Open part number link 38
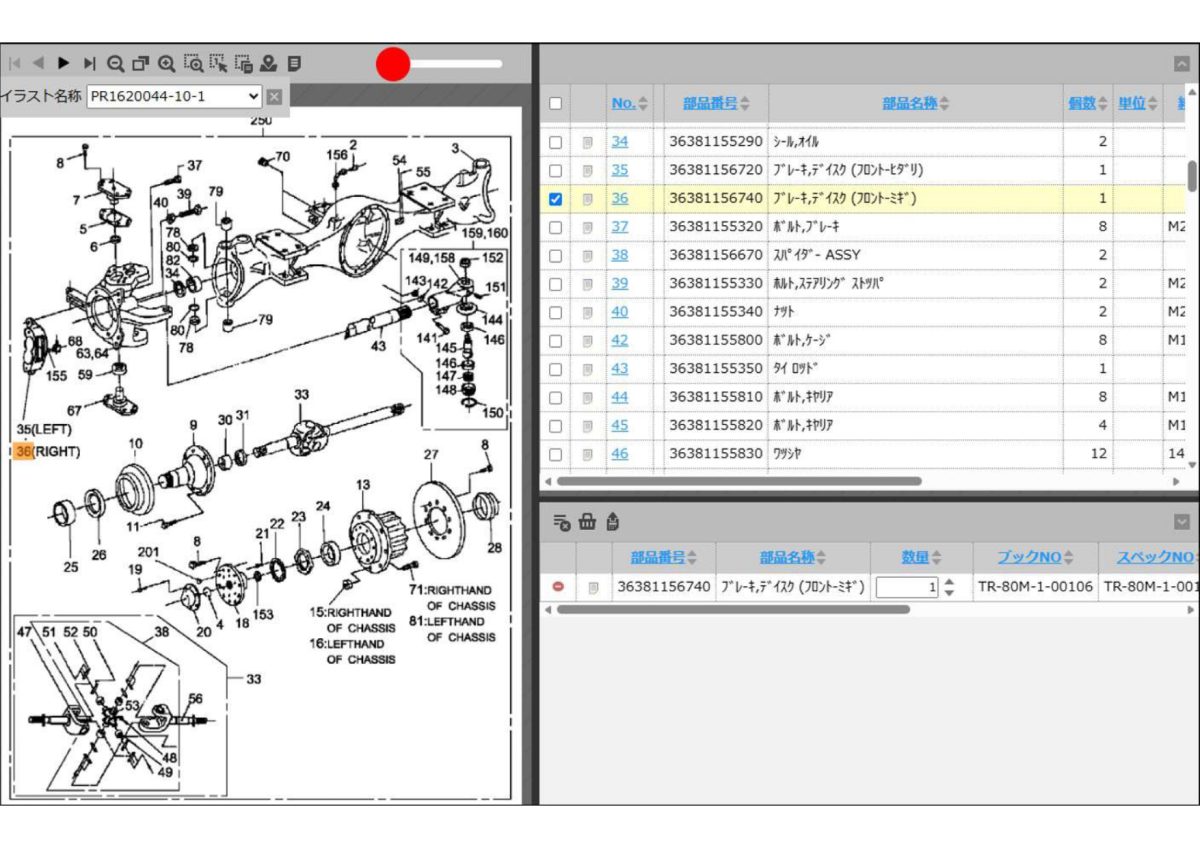The image size is (1200, 848). [x=620, y=255]
